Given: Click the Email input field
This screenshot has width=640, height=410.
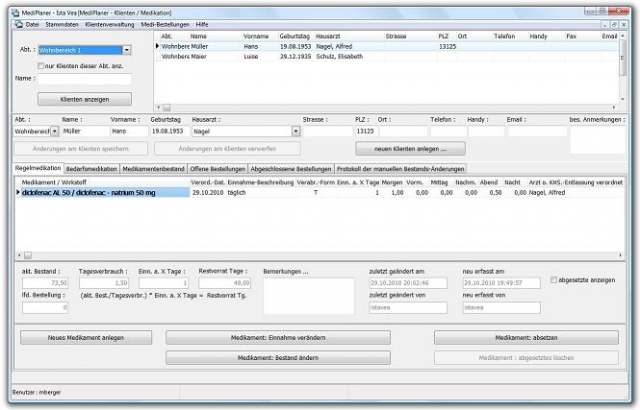Looking at the screenshot, I should tap(537, 131).
